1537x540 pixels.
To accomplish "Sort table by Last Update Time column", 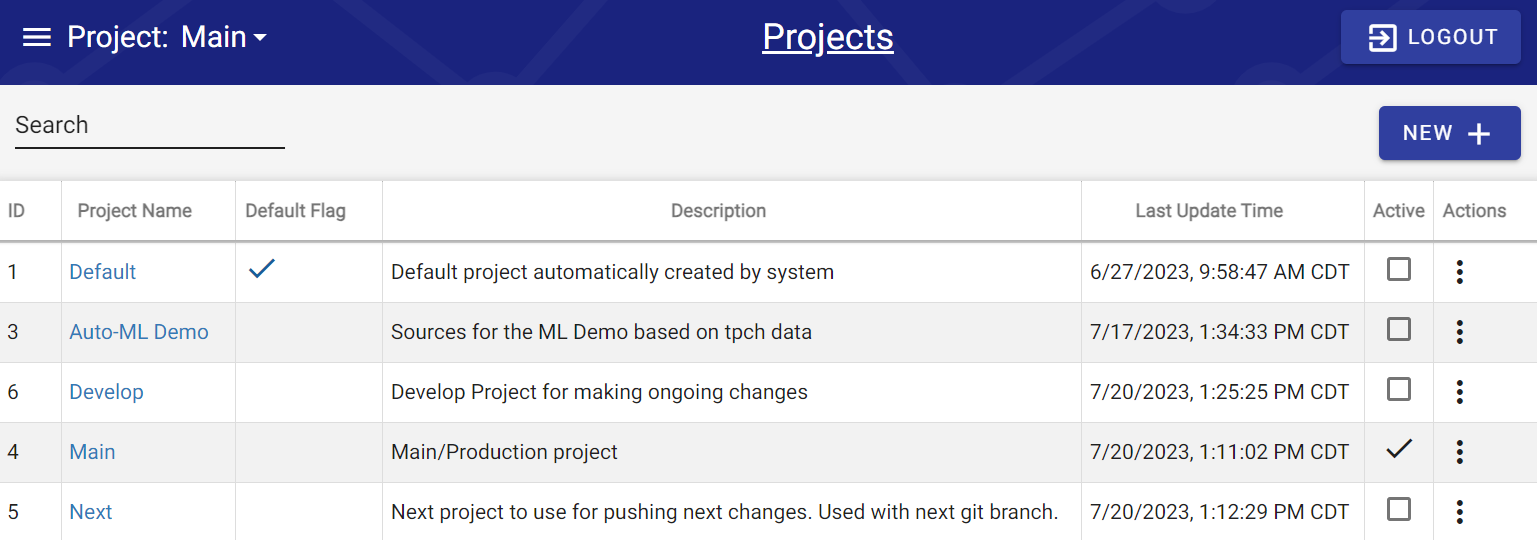I will click(1208, 211).
